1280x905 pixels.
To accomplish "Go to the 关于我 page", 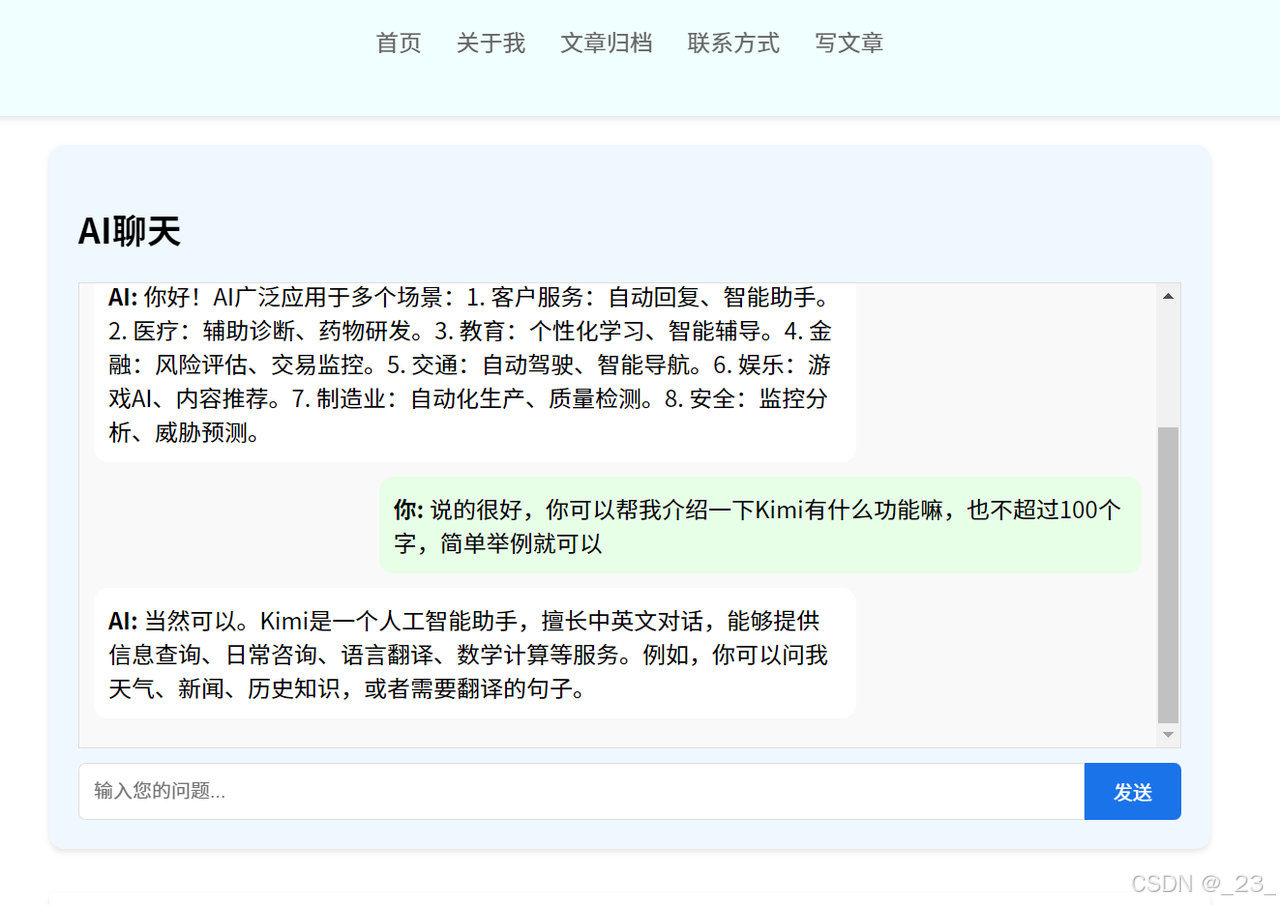I will pyautogui.click(x=490, y=43).
